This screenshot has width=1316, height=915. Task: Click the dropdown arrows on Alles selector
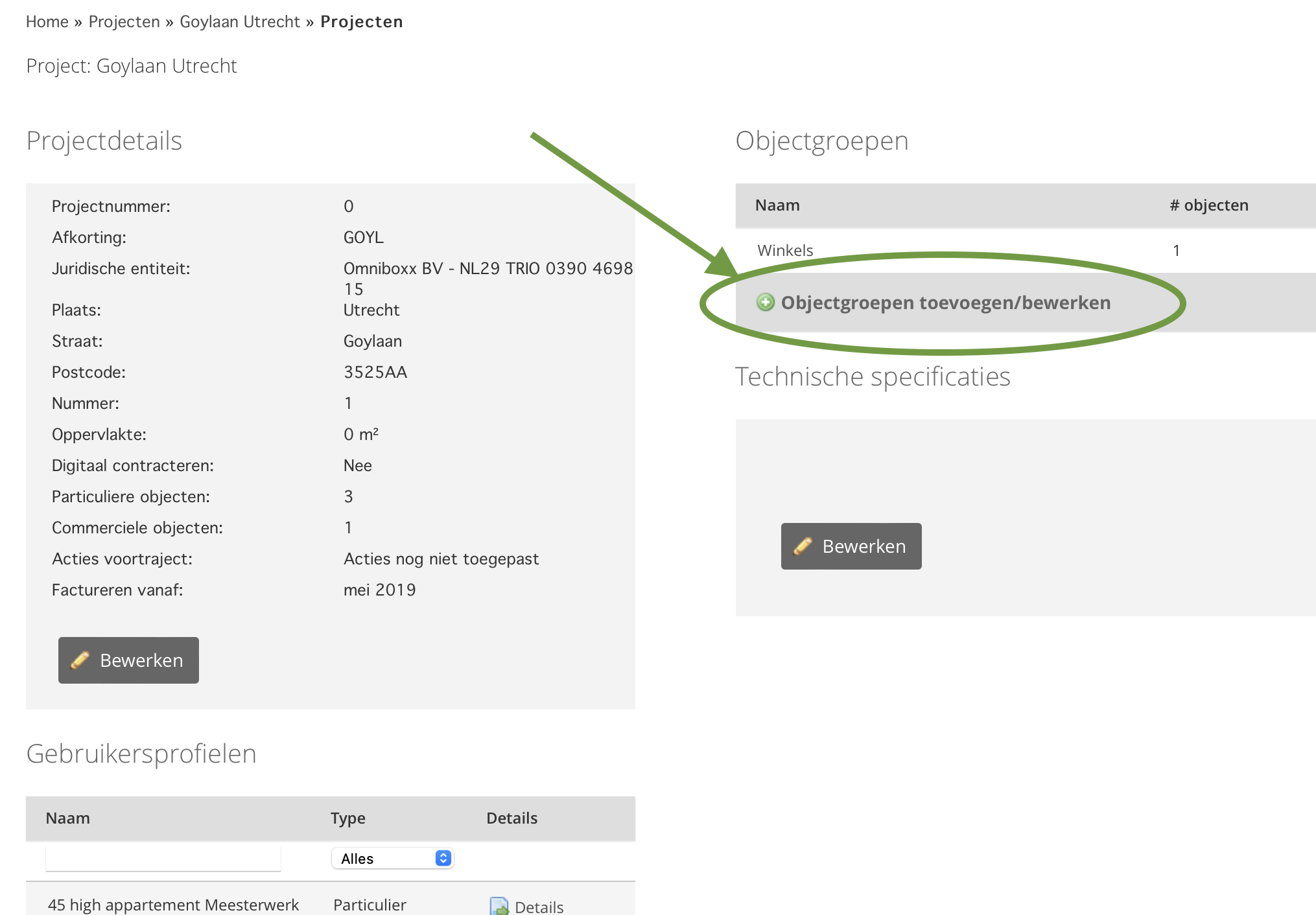443,859
